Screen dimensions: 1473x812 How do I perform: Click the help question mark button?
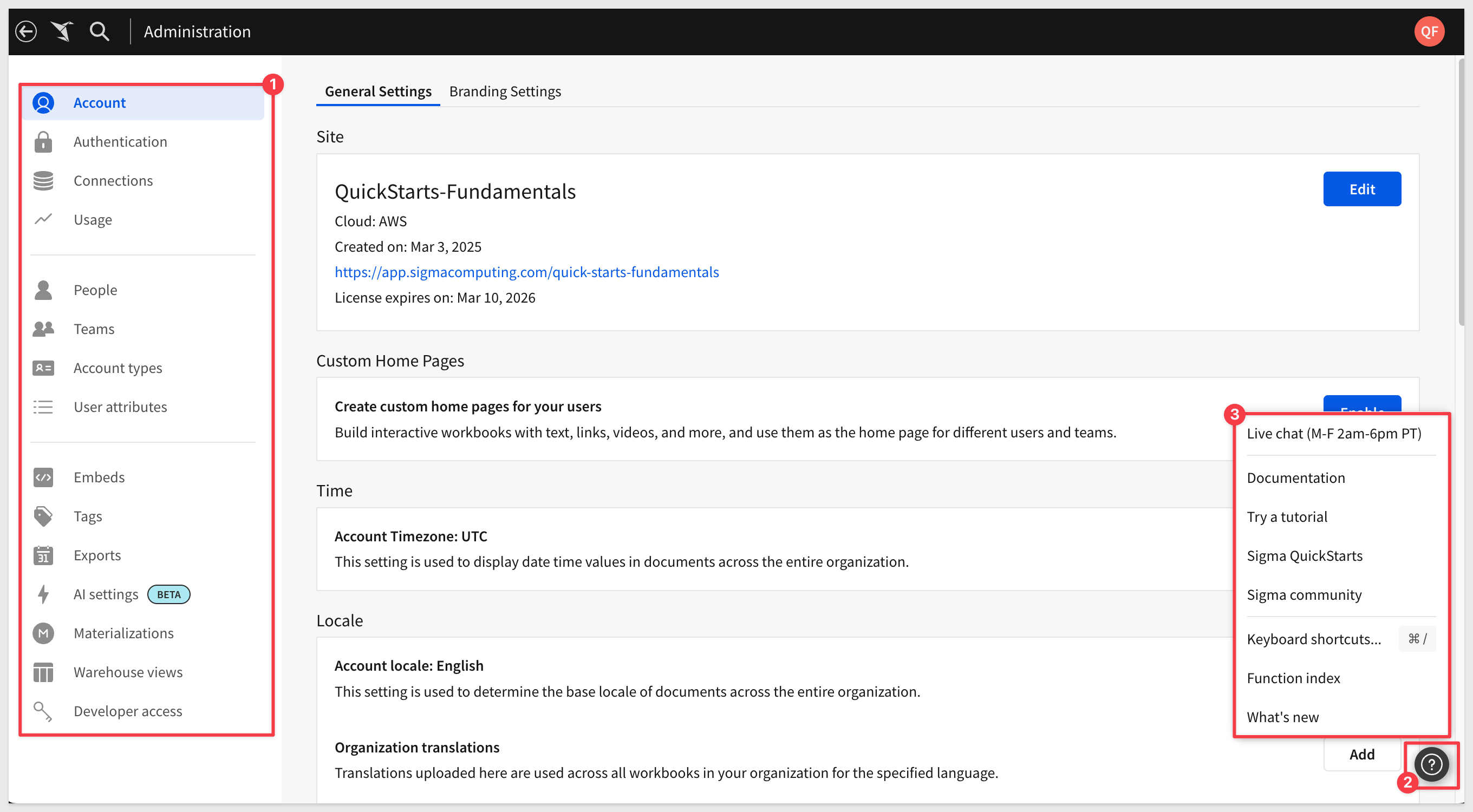[1431, 764]
